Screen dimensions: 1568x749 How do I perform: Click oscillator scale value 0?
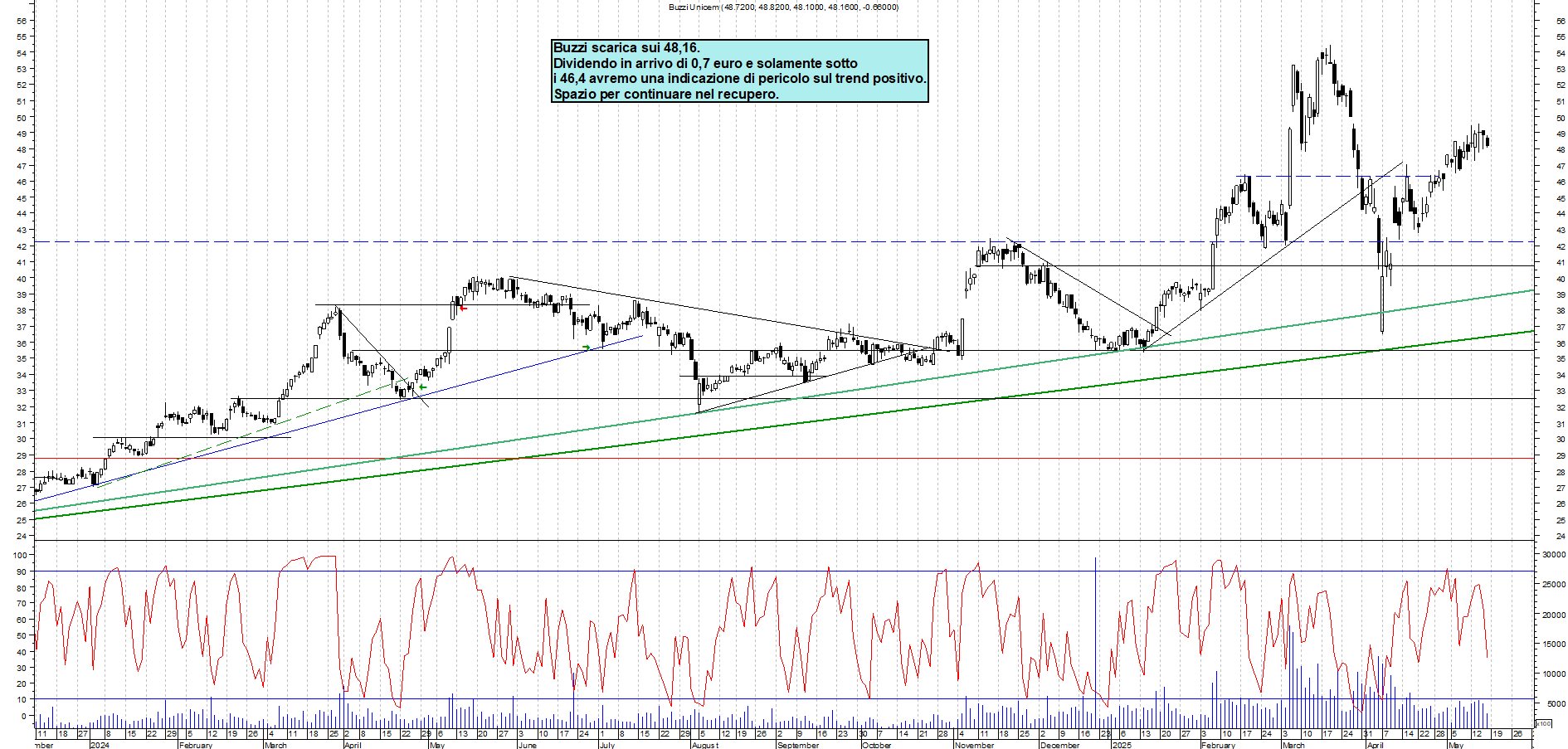pos(24,716)
